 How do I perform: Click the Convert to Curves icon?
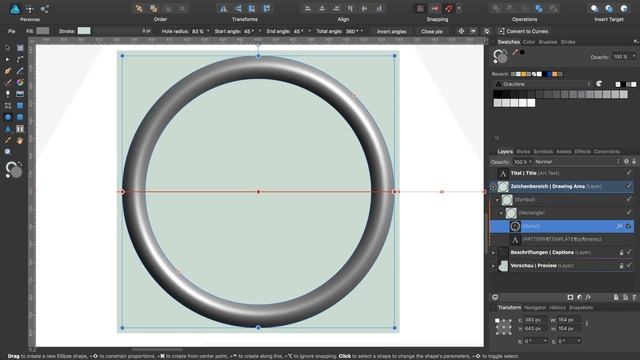[501, 31]
